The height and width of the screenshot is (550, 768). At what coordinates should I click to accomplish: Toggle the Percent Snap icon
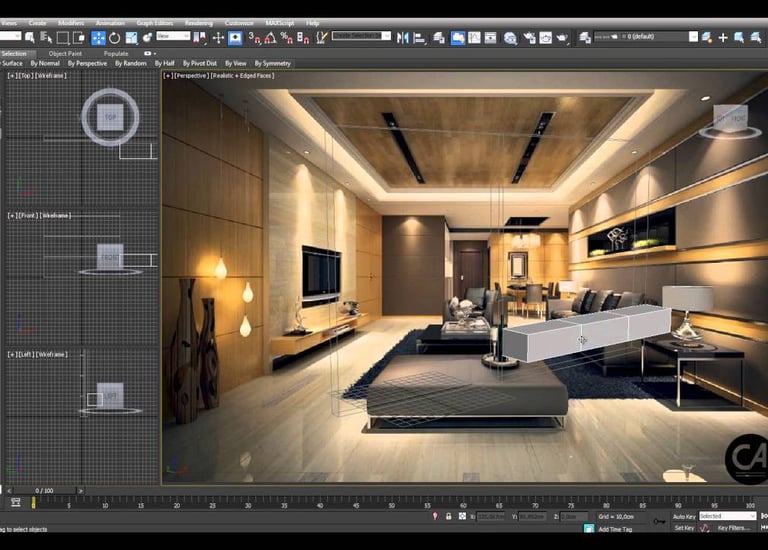(287, 38)
